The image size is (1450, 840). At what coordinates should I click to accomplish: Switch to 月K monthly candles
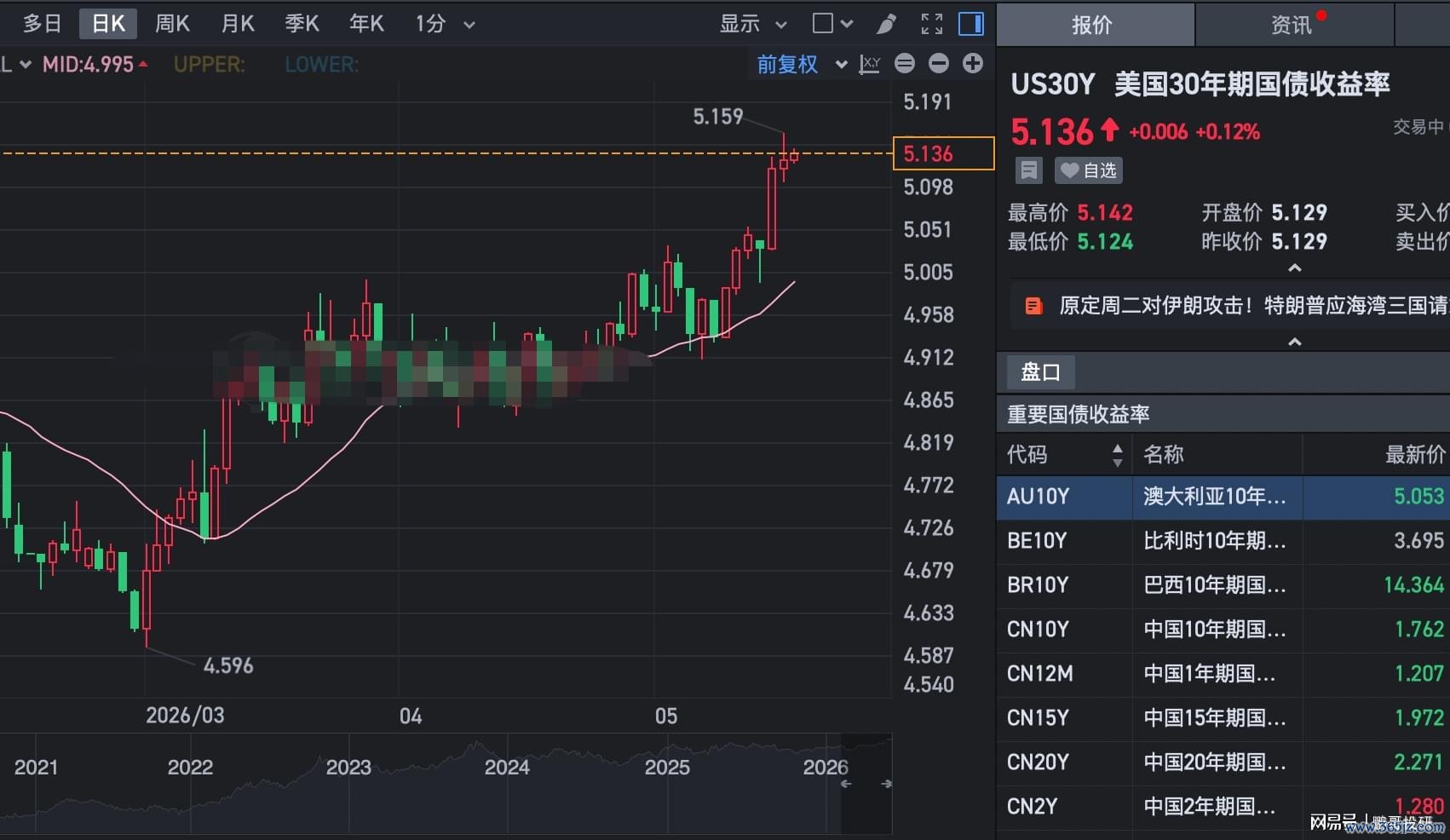238,24
